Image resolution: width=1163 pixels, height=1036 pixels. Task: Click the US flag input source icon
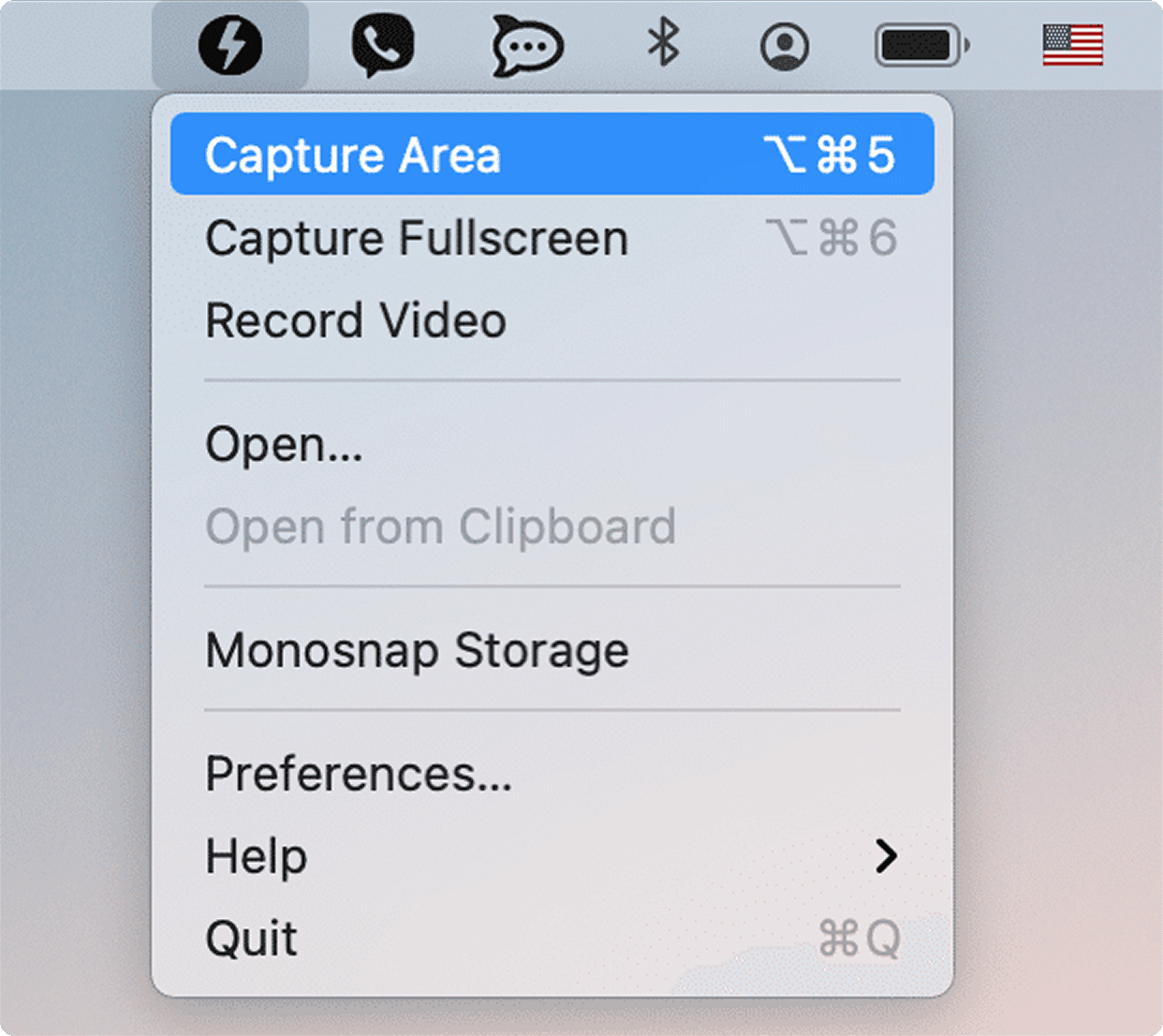point(1071,45)
